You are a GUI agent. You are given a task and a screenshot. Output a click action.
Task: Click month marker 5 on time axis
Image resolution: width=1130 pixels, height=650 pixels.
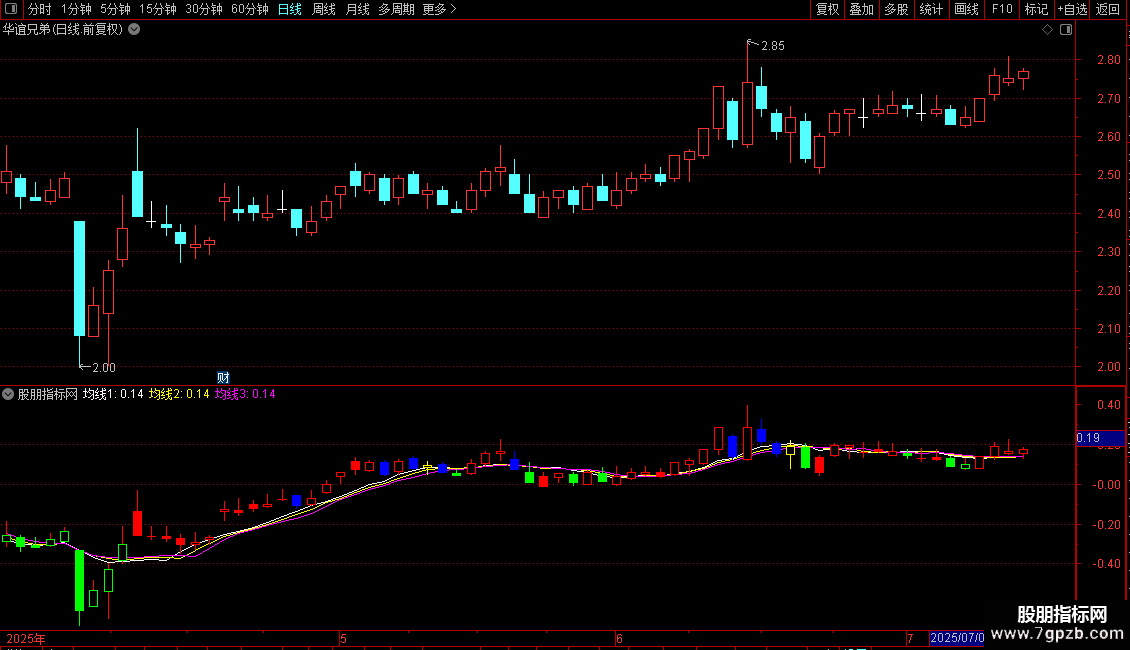click(x=344, y=638)
